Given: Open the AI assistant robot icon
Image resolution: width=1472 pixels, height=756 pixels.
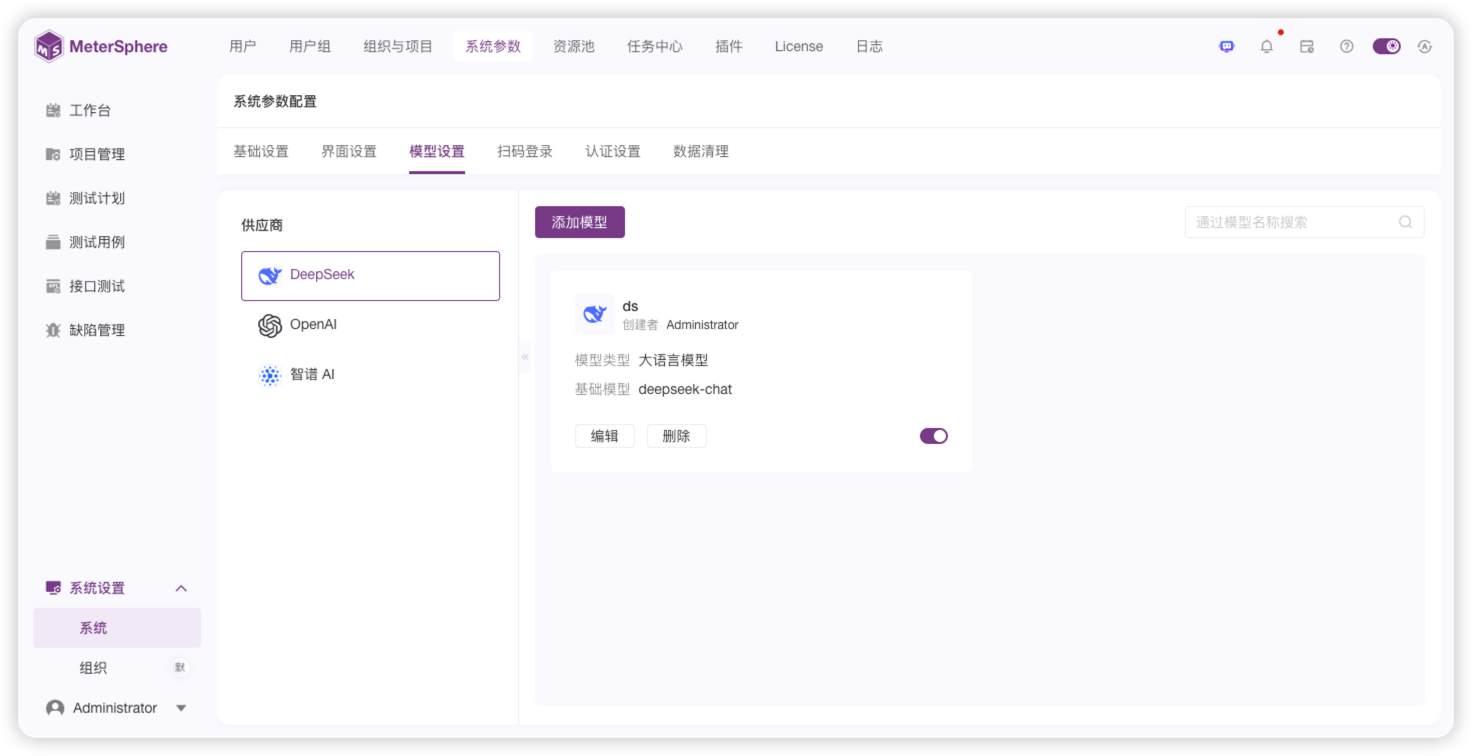Looking at the screenshot, I should 1227,46.
